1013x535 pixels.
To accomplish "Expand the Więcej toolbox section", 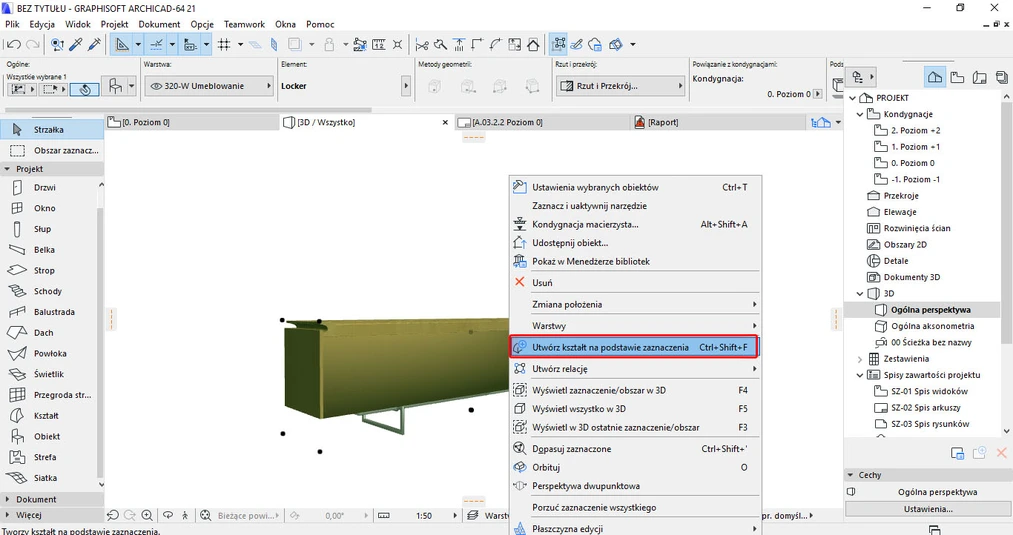I will [52, 515].
